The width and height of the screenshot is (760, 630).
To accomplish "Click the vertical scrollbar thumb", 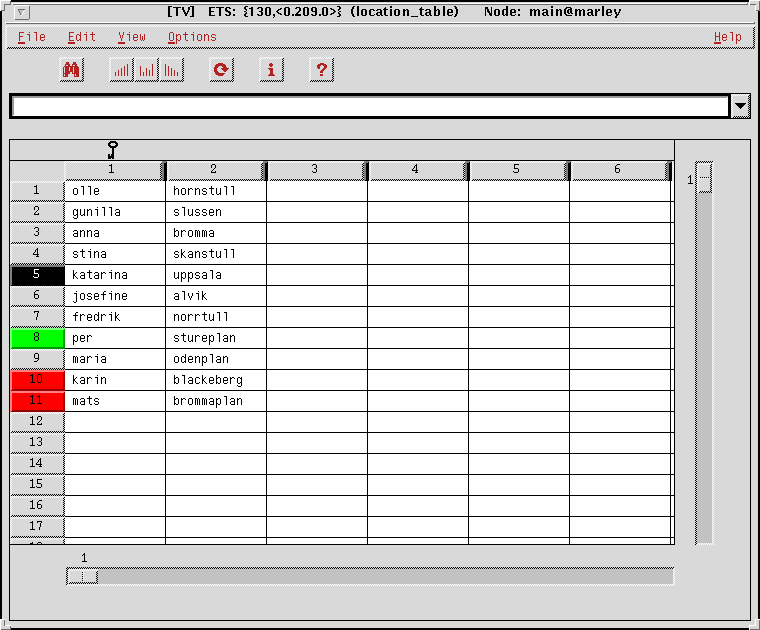I will point(704,177).
